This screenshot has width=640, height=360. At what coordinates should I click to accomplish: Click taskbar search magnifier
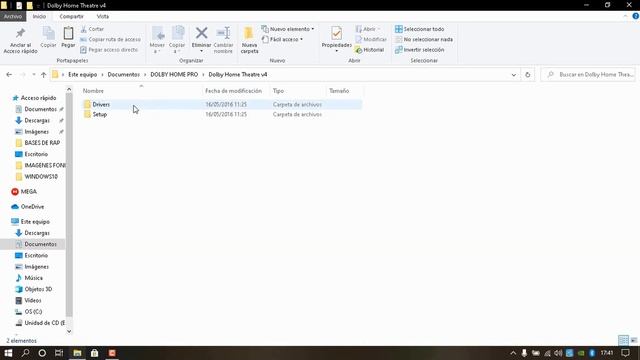[25, 353]
